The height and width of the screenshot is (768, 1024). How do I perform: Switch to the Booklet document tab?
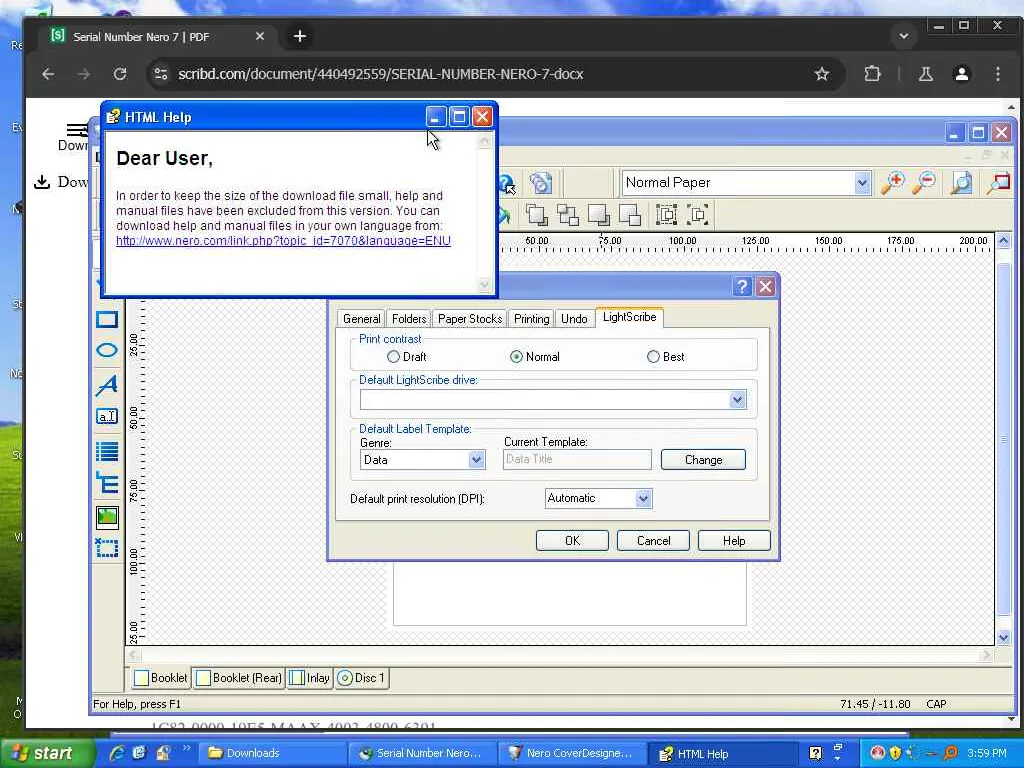coord(161,679)
